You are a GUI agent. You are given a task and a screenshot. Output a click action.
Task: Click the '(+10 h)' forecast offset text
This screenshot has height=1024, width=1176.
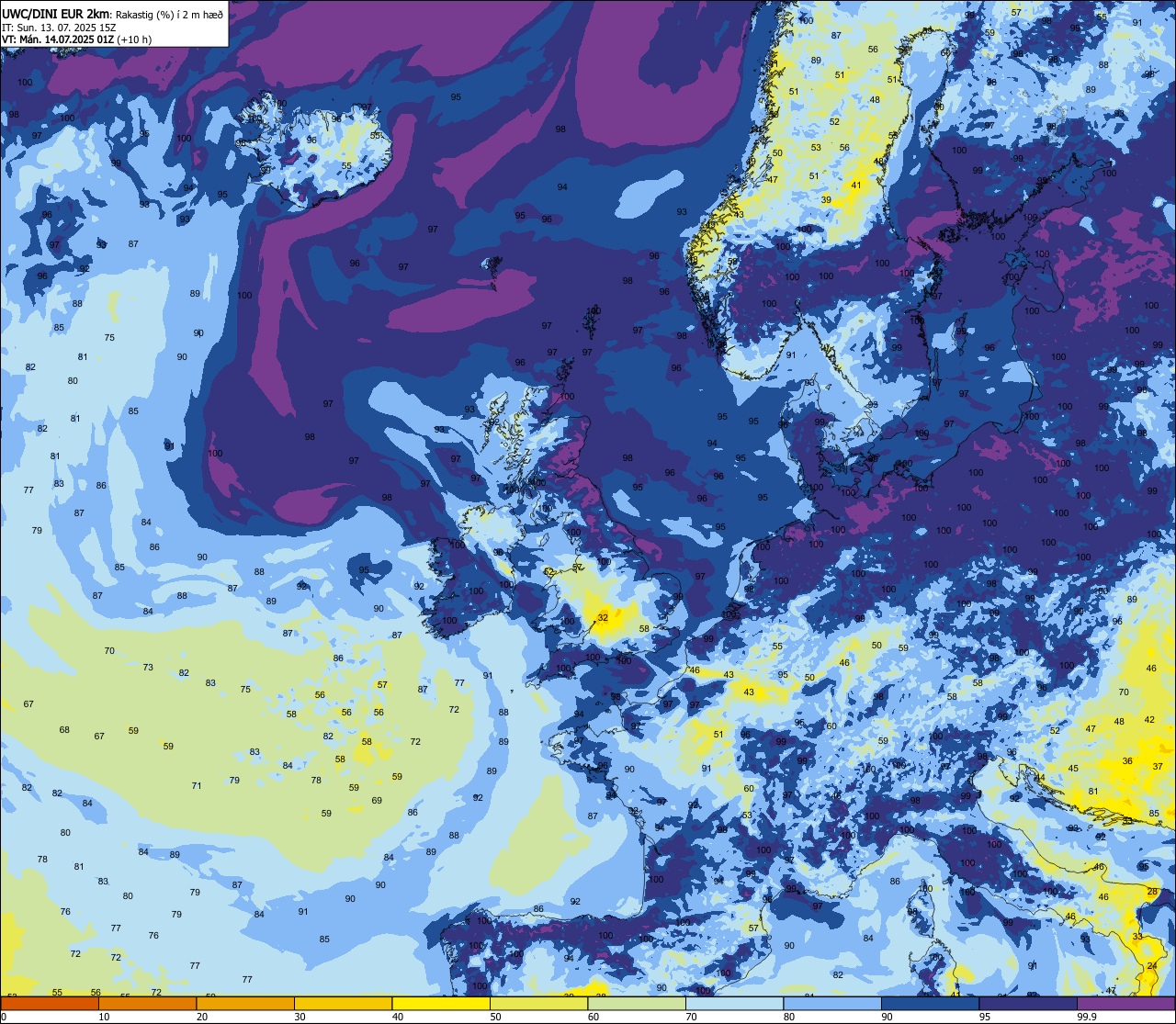pos(134,39)
